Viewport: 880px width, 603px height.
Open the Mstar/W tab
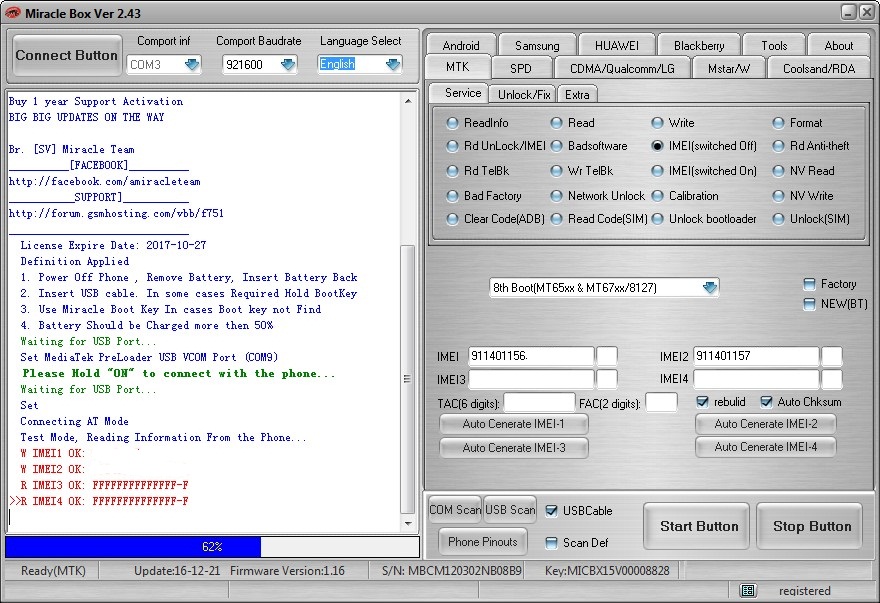click(728, 68)
